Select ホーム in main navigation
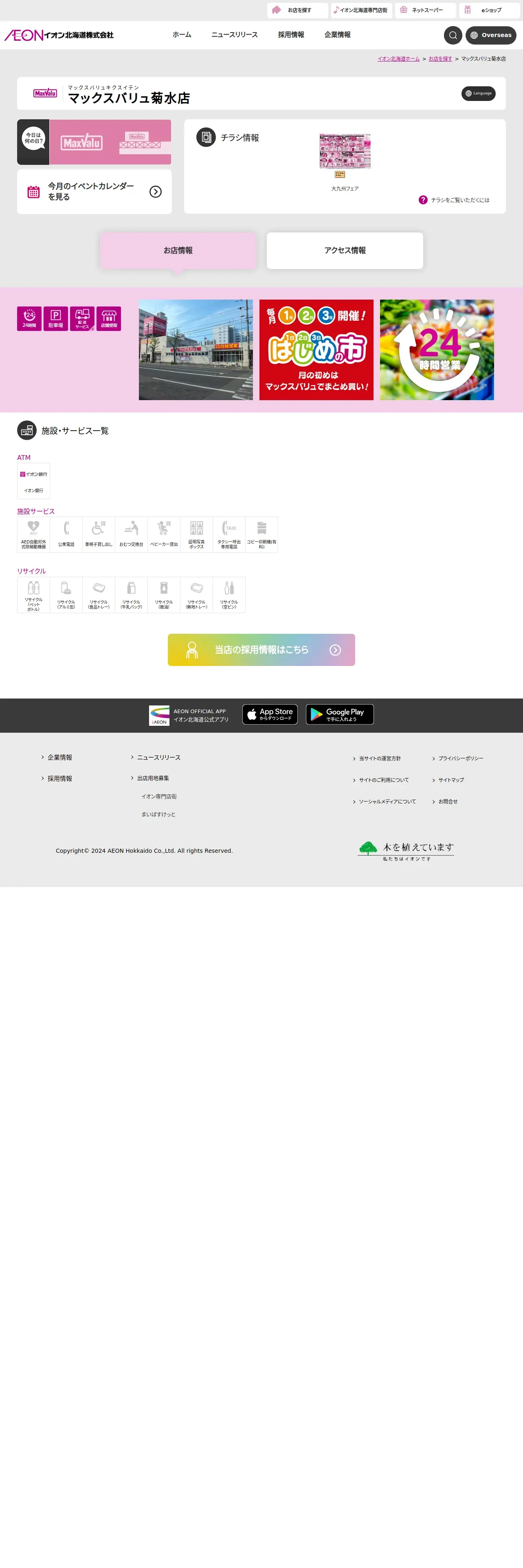Viewport: 523px width, 1568px height. point(181,35)
